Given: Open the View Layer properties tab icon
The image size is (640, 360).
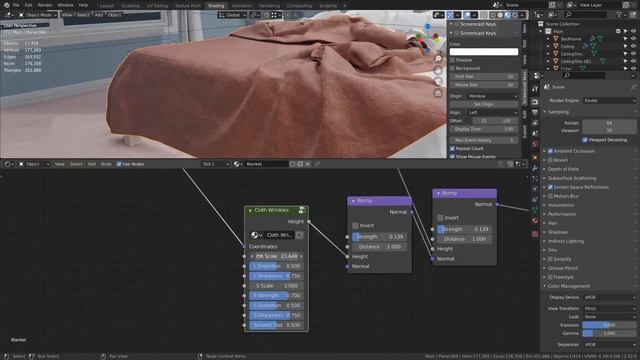Looking at the screenshot, I should pos(535,123).
